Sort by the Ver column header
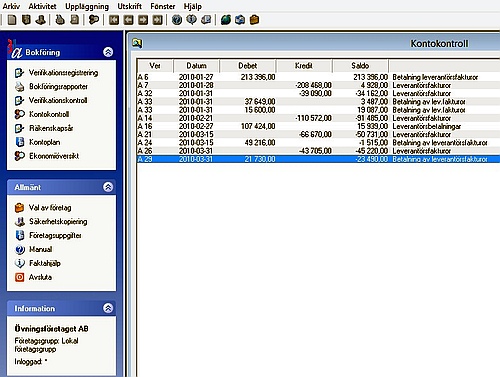The image size is (500, 377). click(x=155, y=66)
